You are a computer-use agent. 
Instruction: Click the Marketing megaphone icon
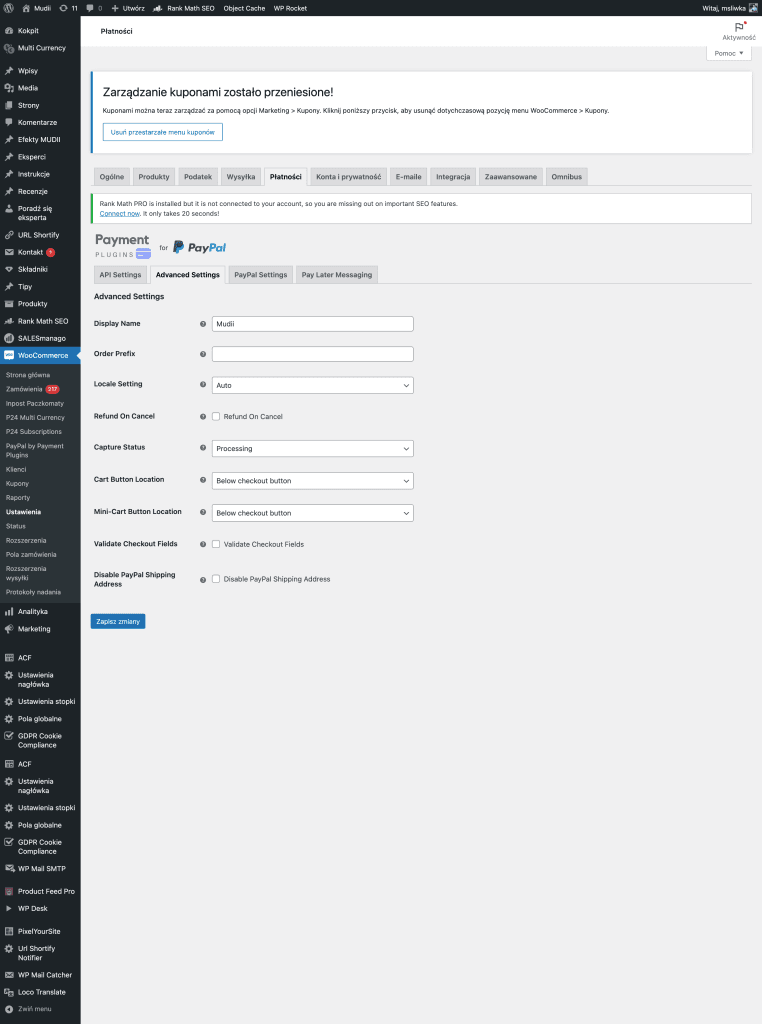pos(9,629)
